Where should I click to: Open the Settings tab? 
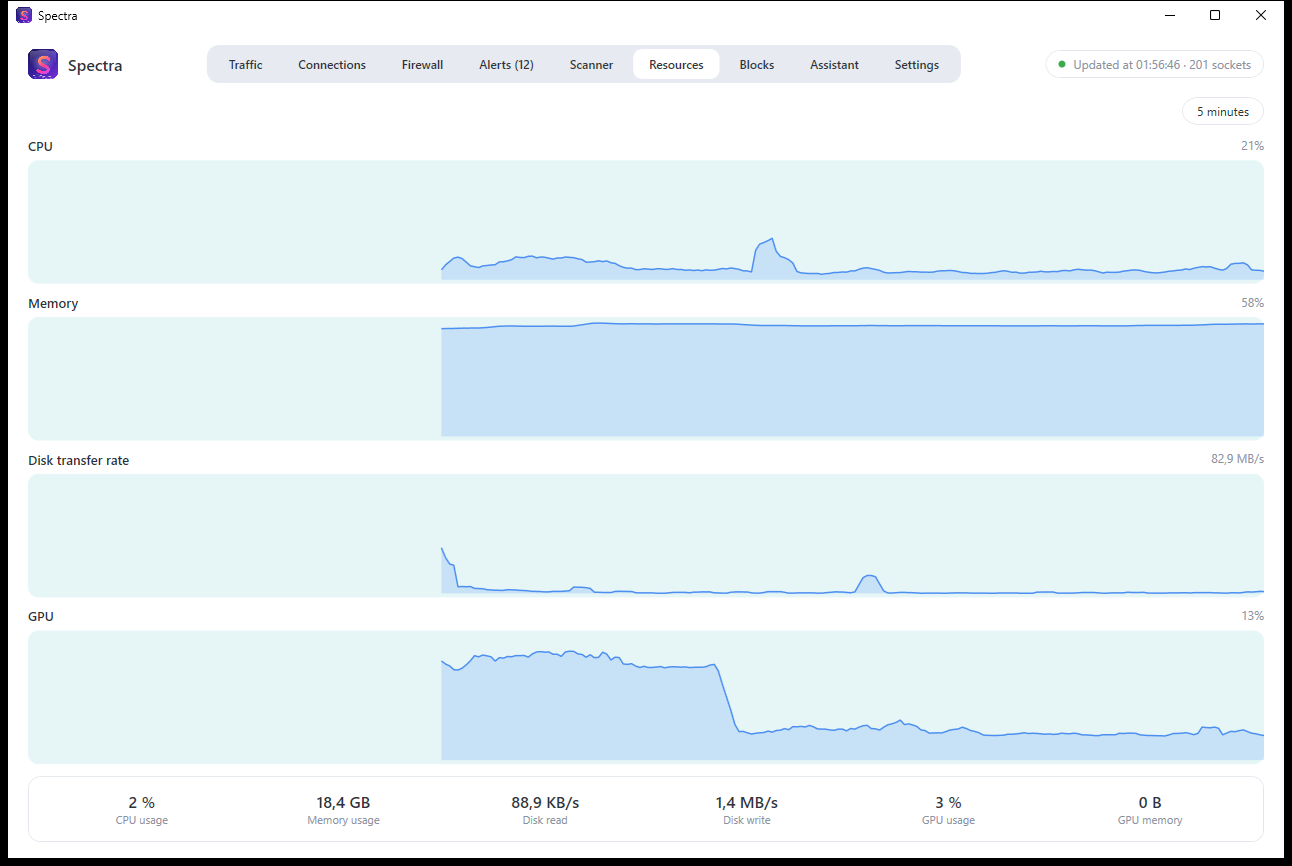[916, 65]
